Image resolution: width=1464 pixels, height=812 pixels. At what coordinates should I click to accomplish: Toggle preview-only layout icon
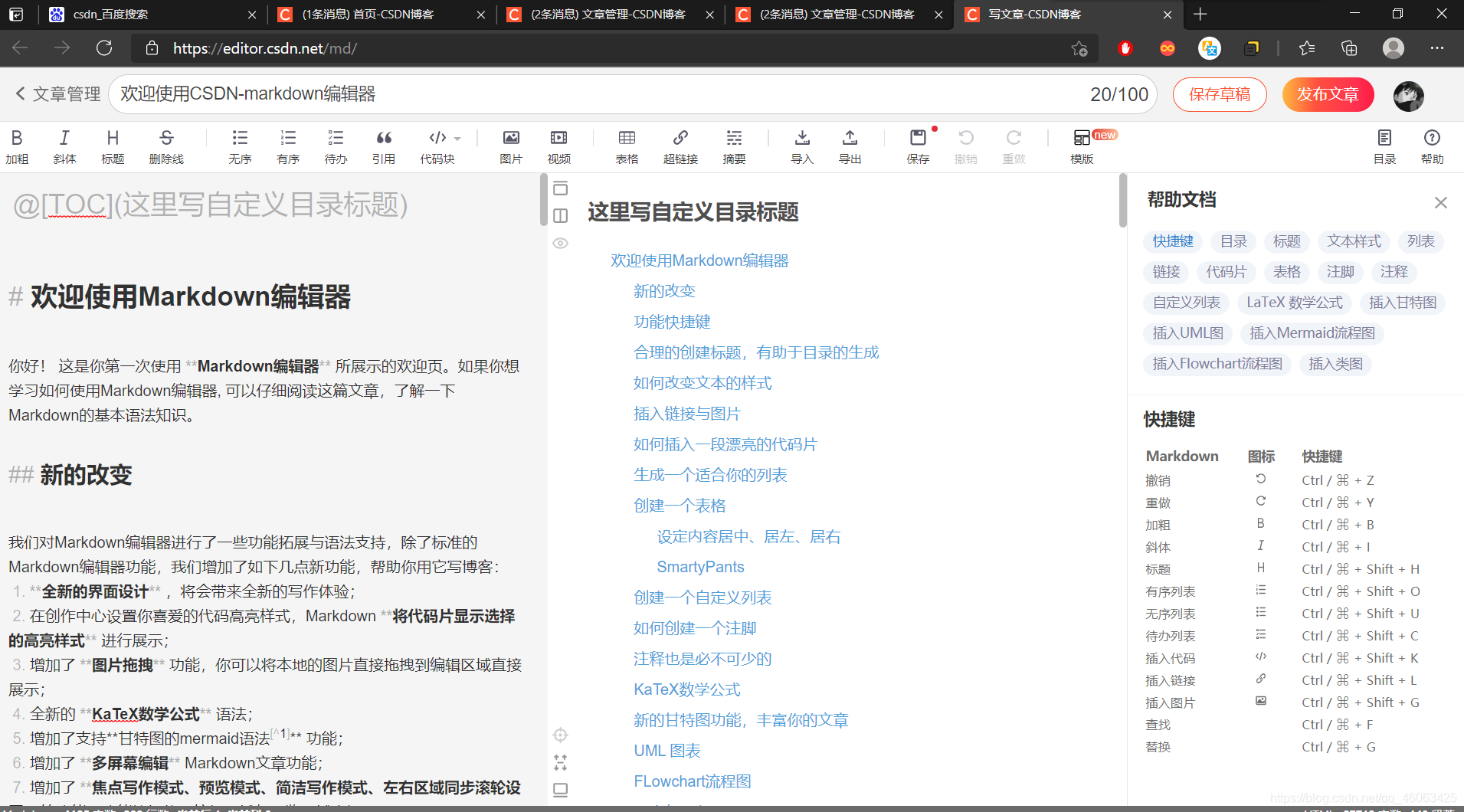tap(561, 188)
